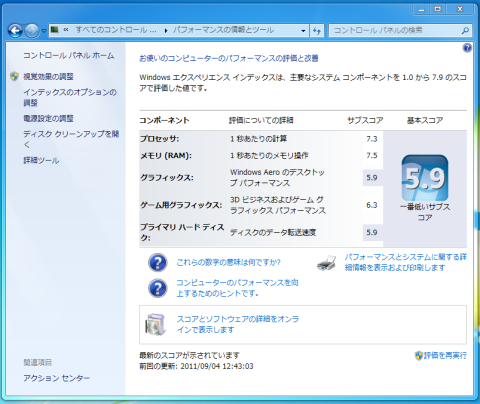Open アクション センター link
The width and height of the screenshot is (480, 404).
click(57, 378)
